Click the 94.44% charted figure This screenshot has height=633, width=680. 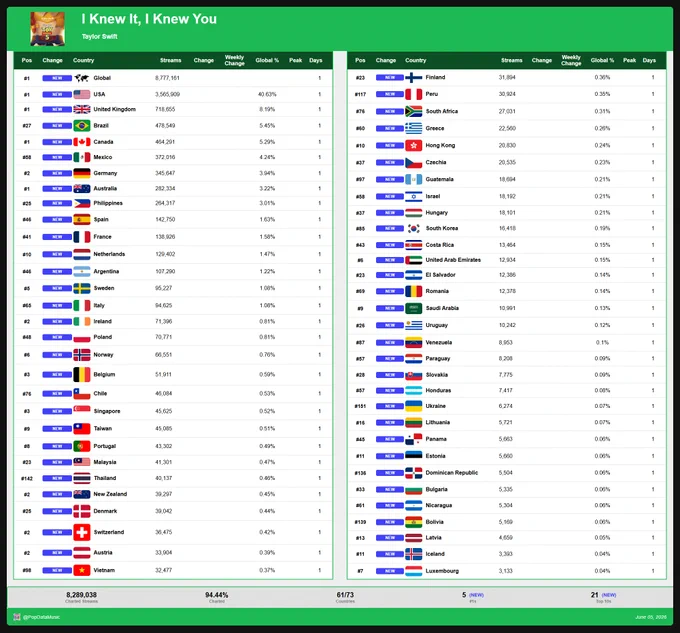coord(216,595)
